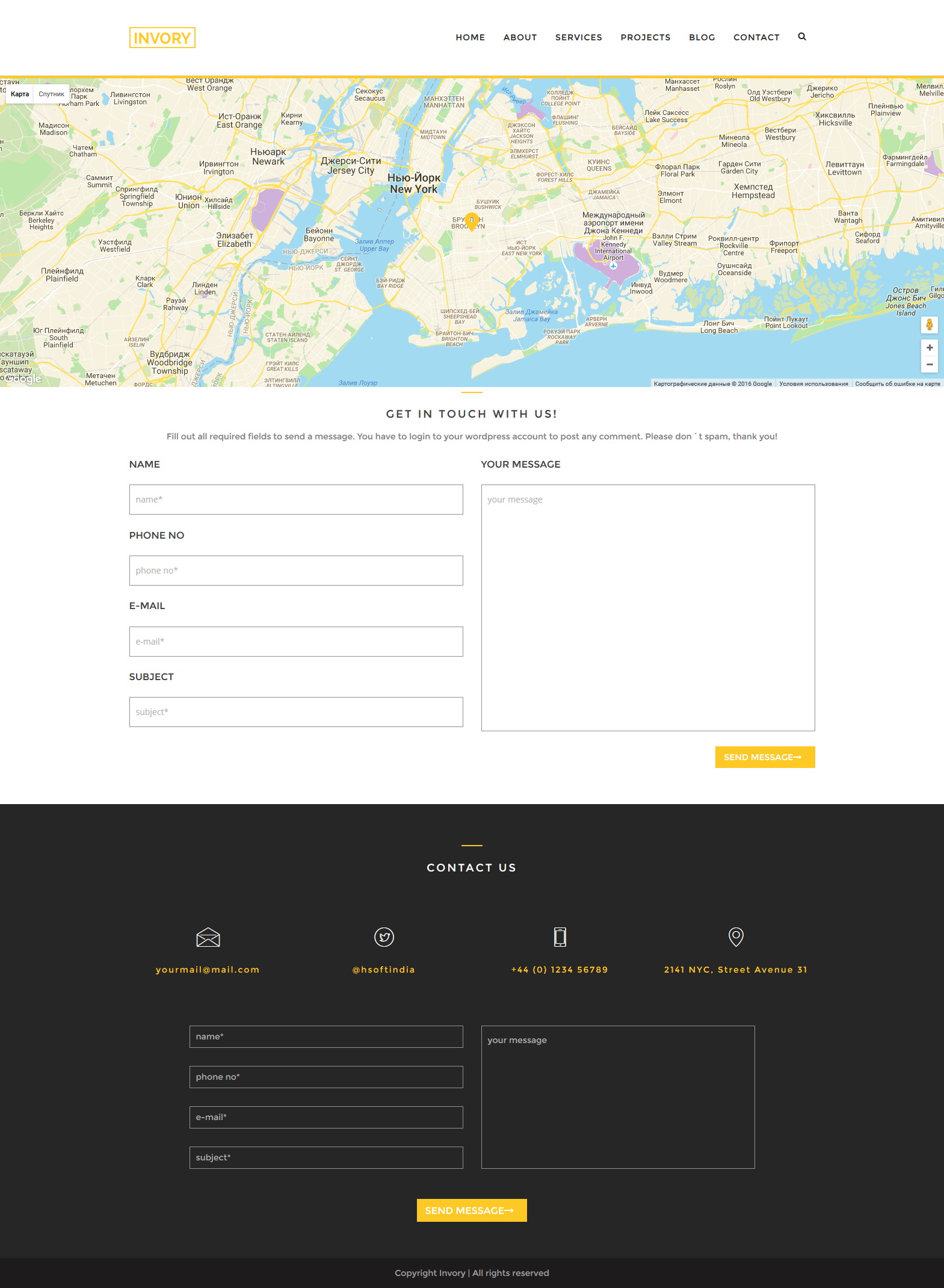Open map Условия использования link
The width and height of the screenshot is (944, 1288).
coord(813,383)
